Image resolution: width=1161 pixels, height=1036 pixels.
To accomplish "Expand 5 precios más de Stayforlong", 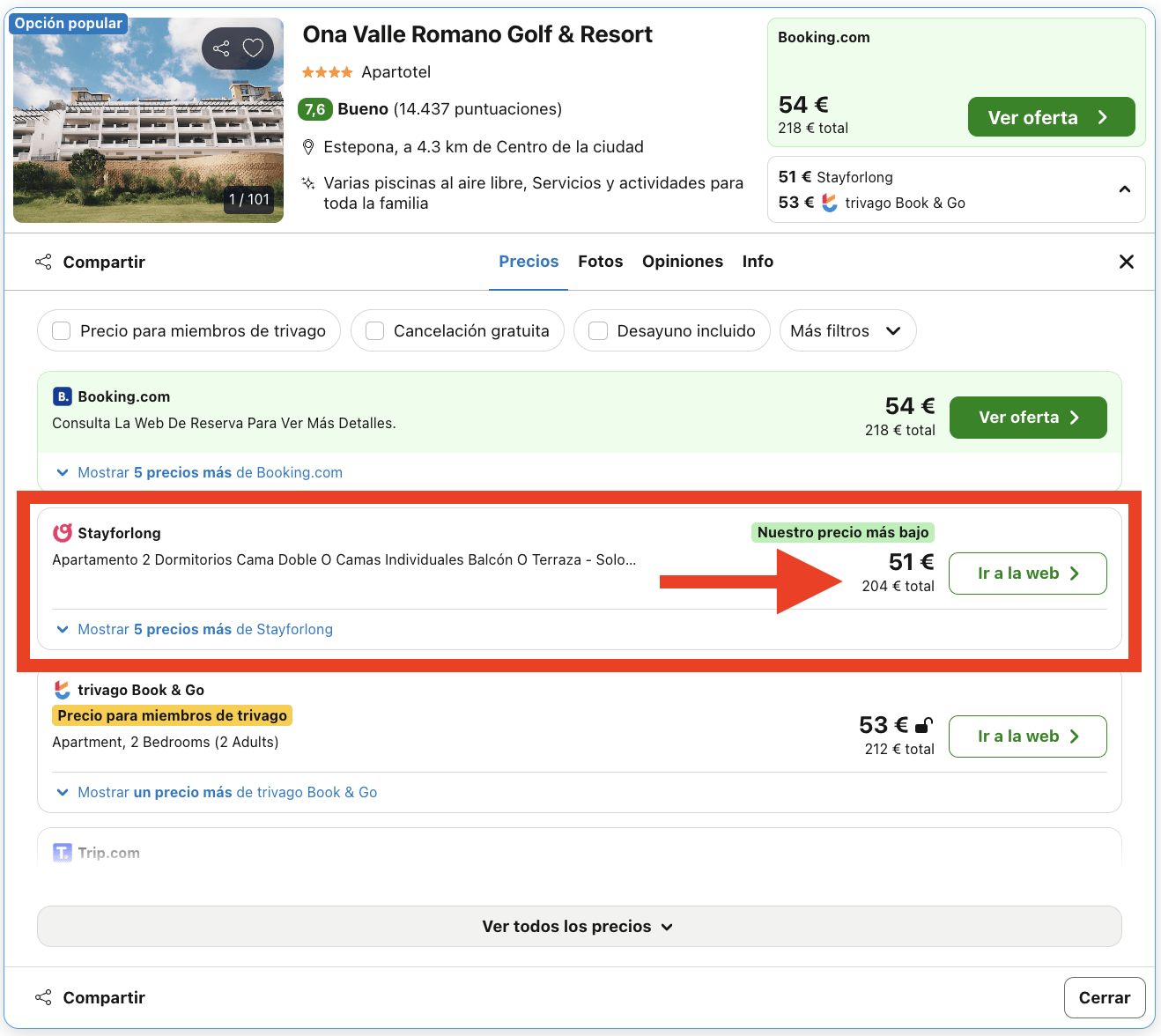I will tap(195, 630).
